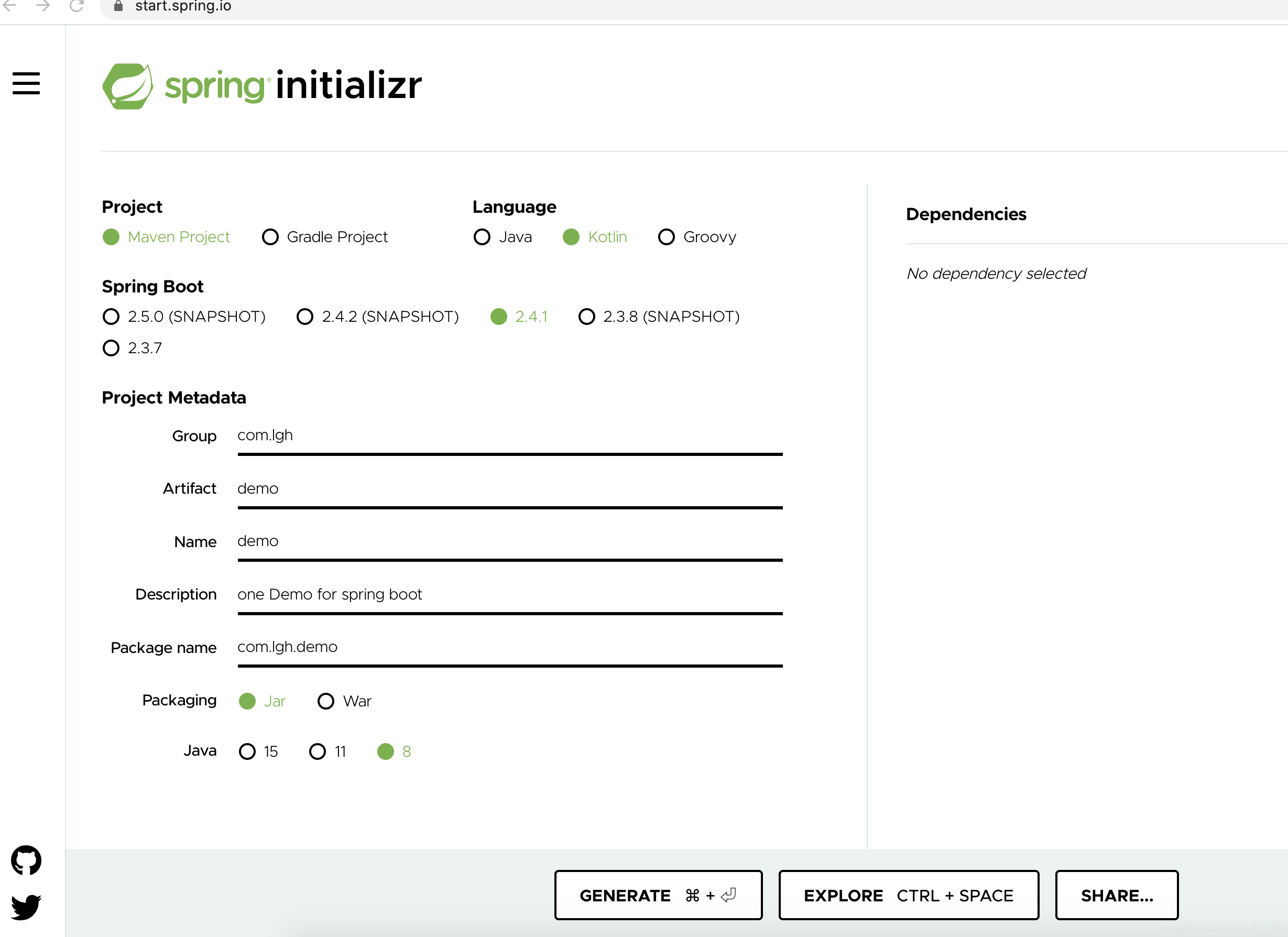Click the Generate button

[x=658, y=895]
